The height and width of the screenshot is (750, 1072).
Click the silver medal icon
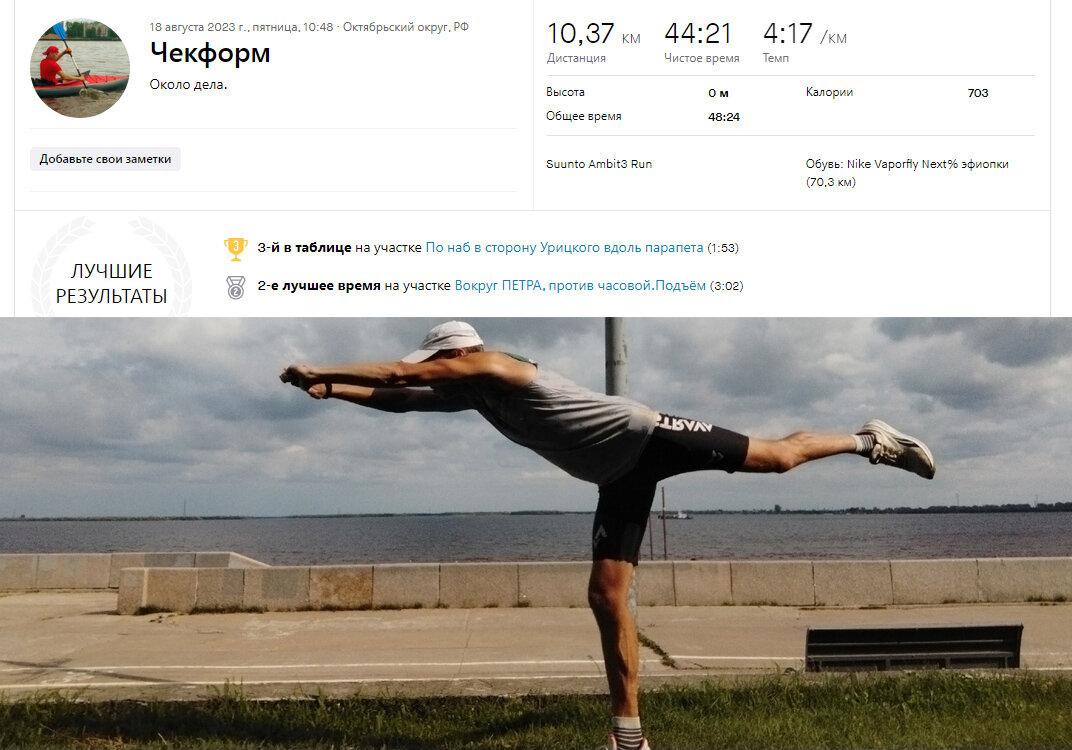pos(236,287)
